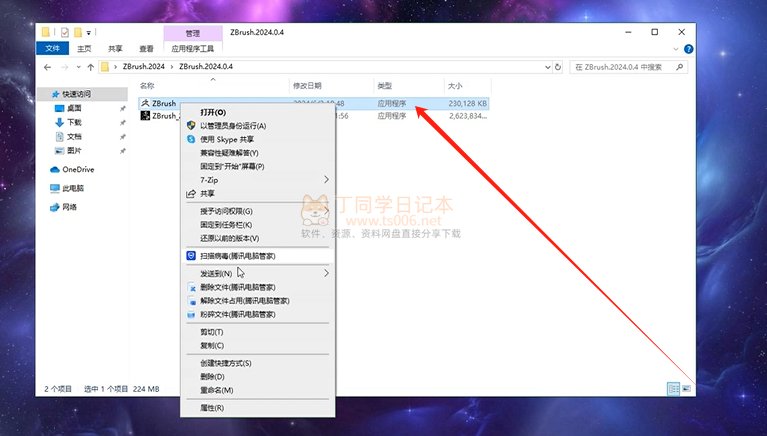Open the 查看 ribbon tab

pyautogui.click(x=146, y=48)
